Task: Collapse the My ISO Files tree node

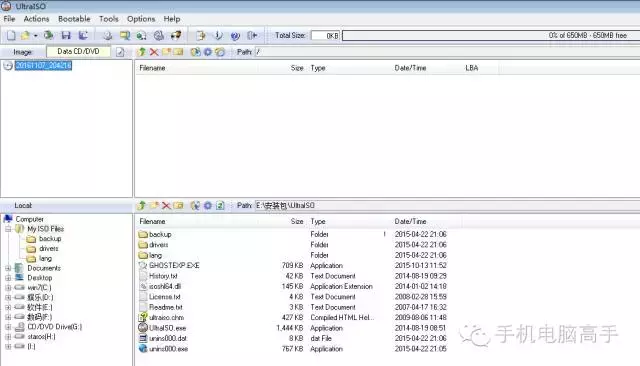Action: 8,229
